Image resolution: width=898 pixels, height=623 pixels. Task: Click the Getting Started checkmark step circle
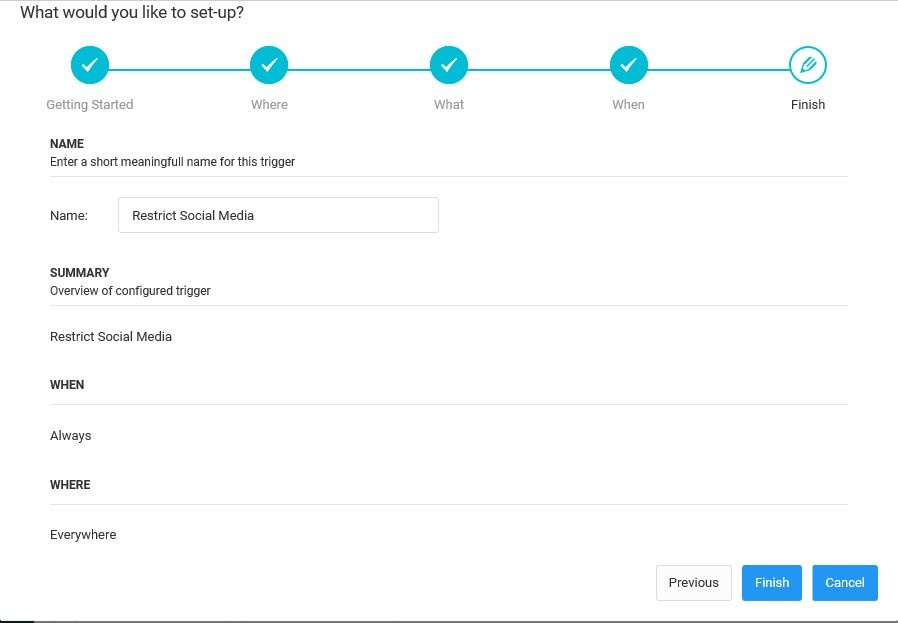89,66
